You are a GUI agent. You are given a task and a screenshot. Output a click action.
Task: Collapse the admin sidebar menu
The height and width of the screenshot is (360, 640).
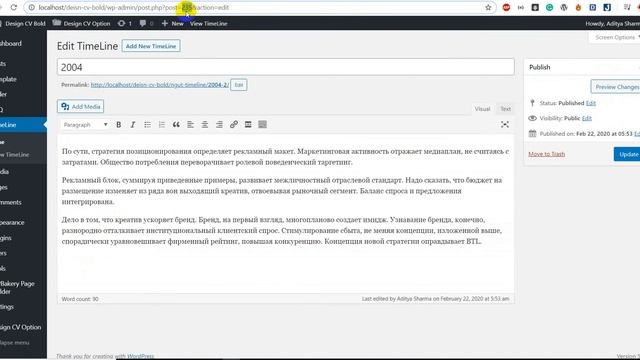point(16,343)
